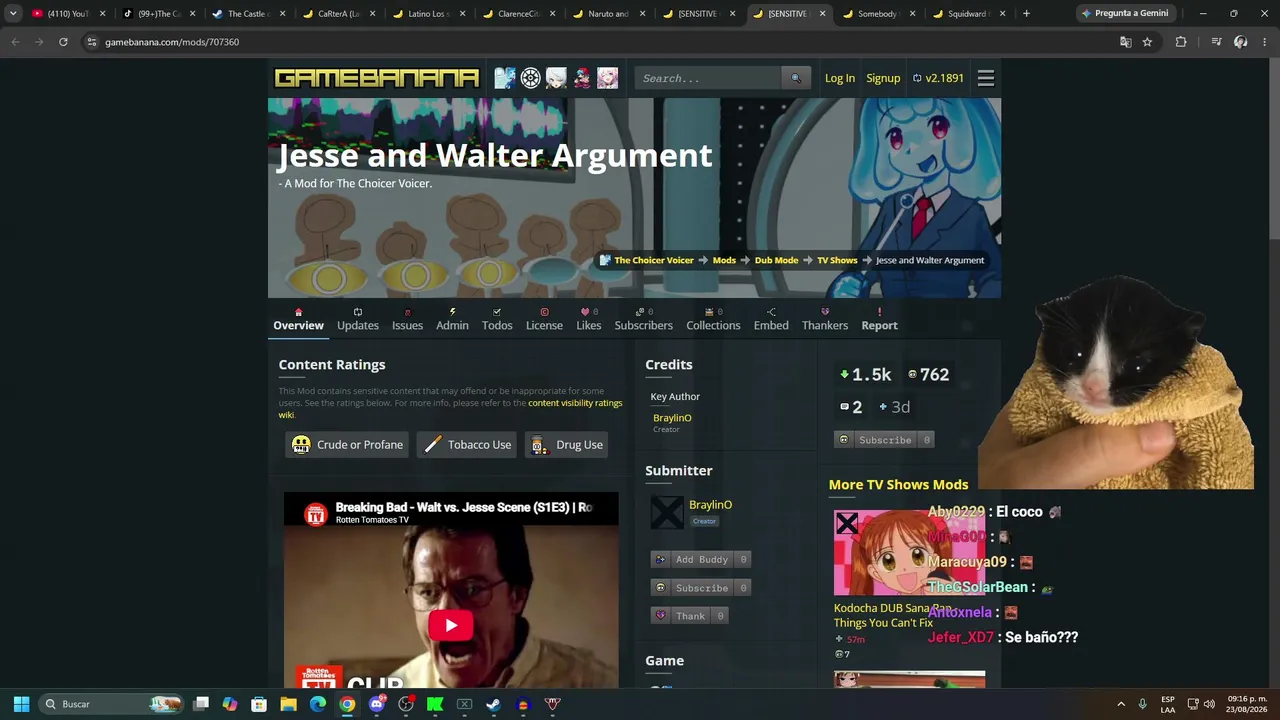Open the GameBanana hamburger menu
1280x720 pixels.
tap(986, 78)
